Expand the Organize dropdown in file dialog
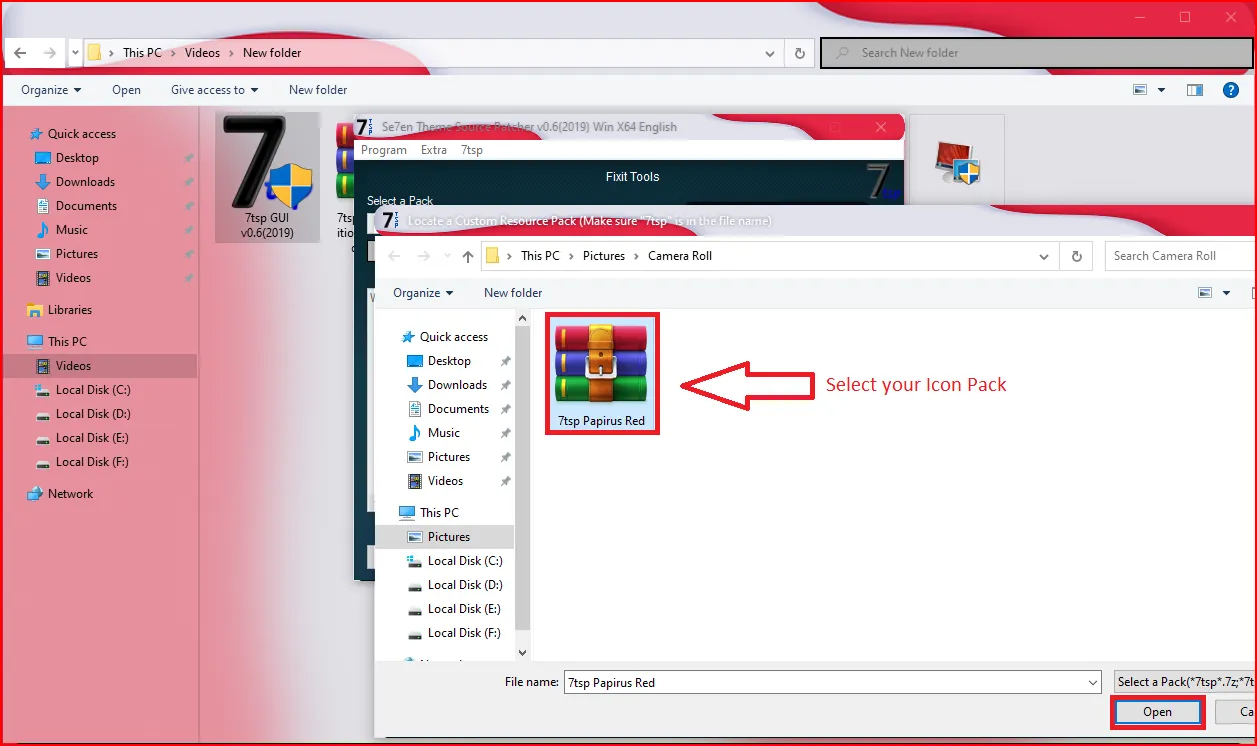1257x746 pixels. click(x=423, y=293)
